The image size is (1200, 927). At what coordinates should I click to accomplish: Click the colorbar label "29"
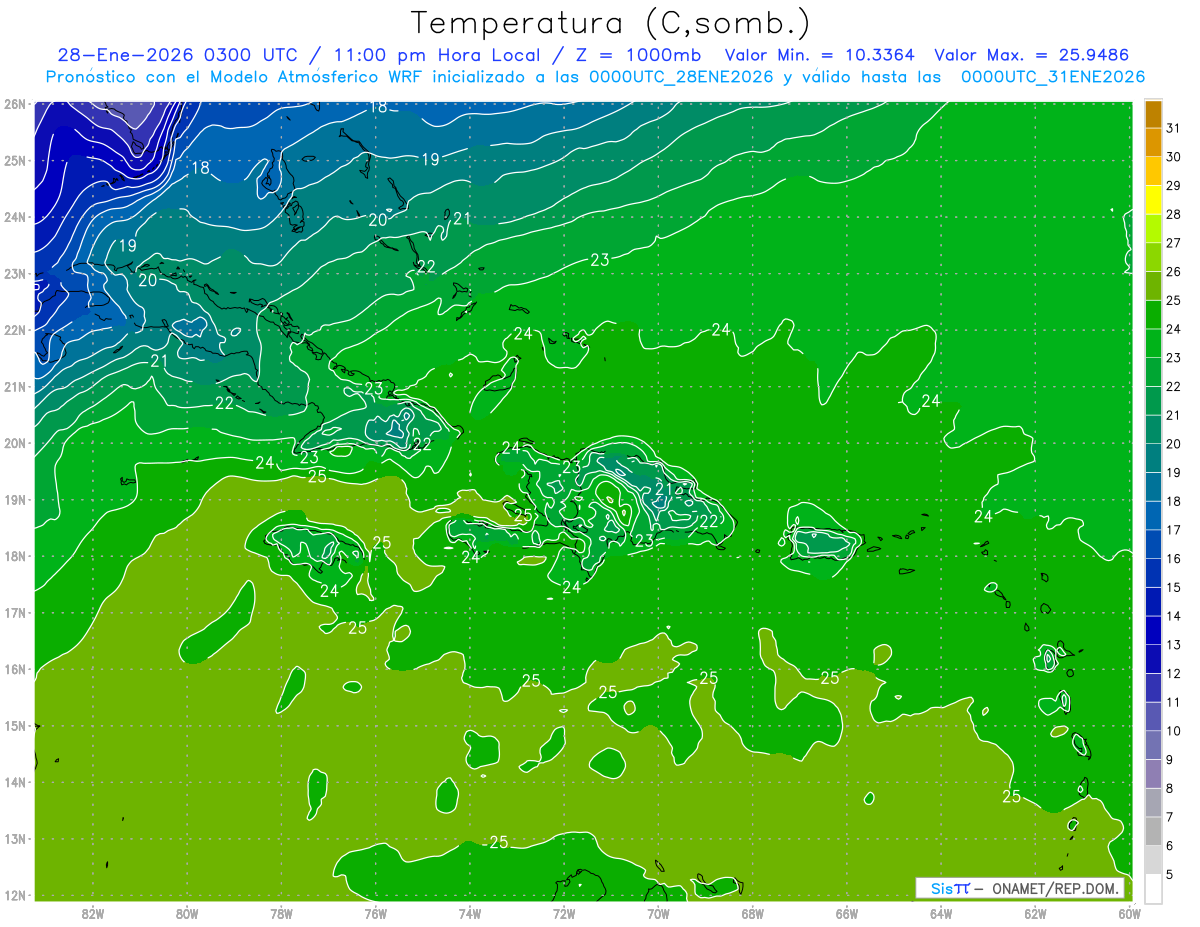[1173, 186]
